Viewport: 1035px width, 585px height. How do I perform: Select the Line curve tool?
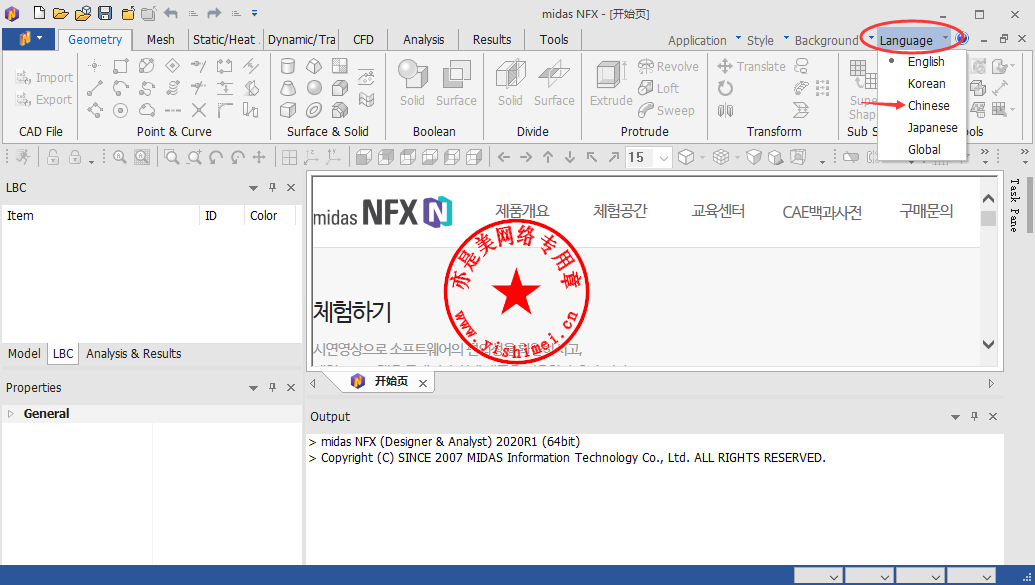(x=94, y=88)
